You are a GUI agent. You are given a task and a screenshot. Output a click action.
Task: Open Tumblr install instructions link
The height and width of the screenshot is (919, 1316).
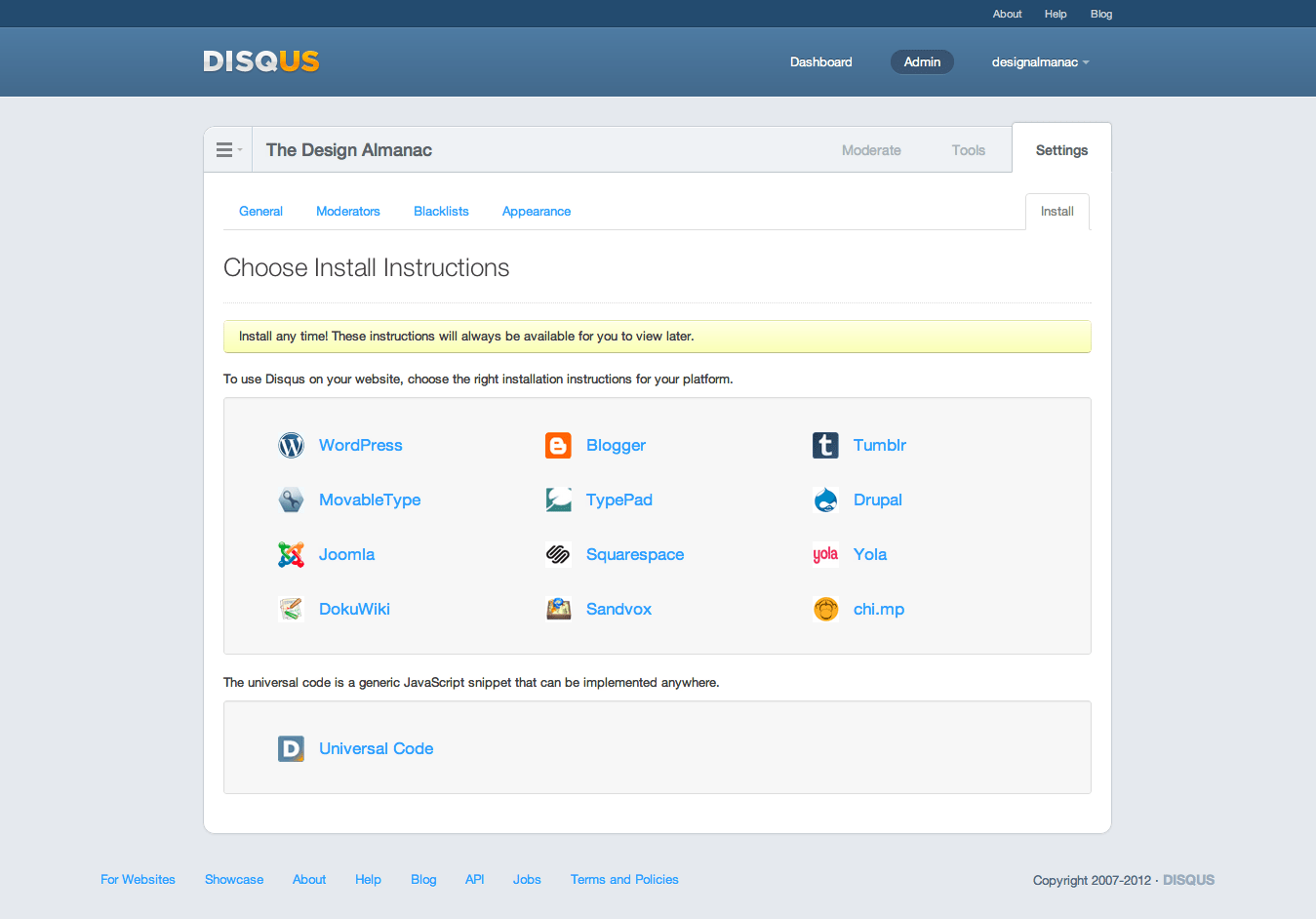point(880,445)
